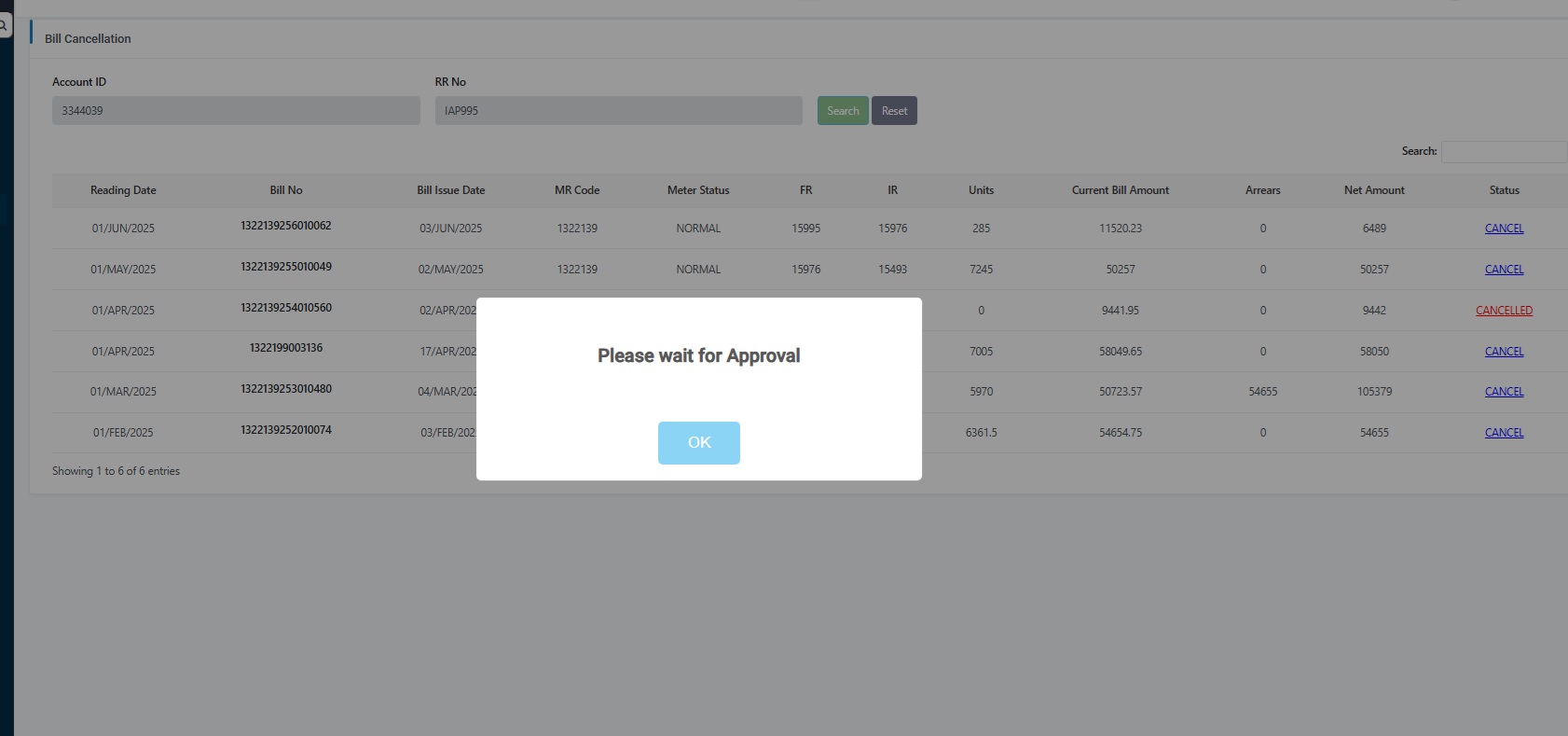Focus the table Search box
Image resolution: width=1568 pixels, height=736 pixels.
[x=1504, y=152]
